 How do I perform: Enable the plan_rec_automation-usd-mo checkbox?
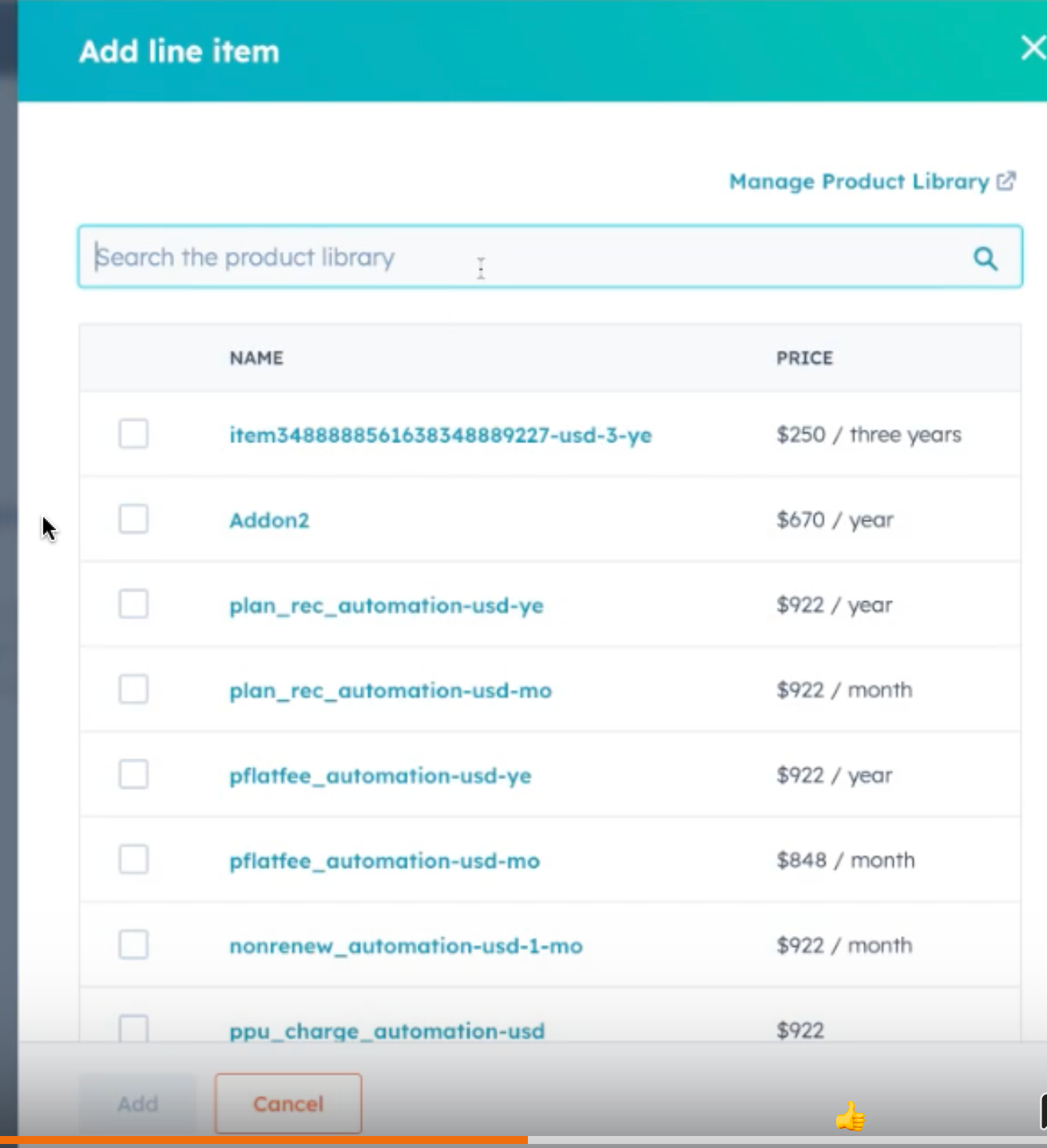(133, 690)
